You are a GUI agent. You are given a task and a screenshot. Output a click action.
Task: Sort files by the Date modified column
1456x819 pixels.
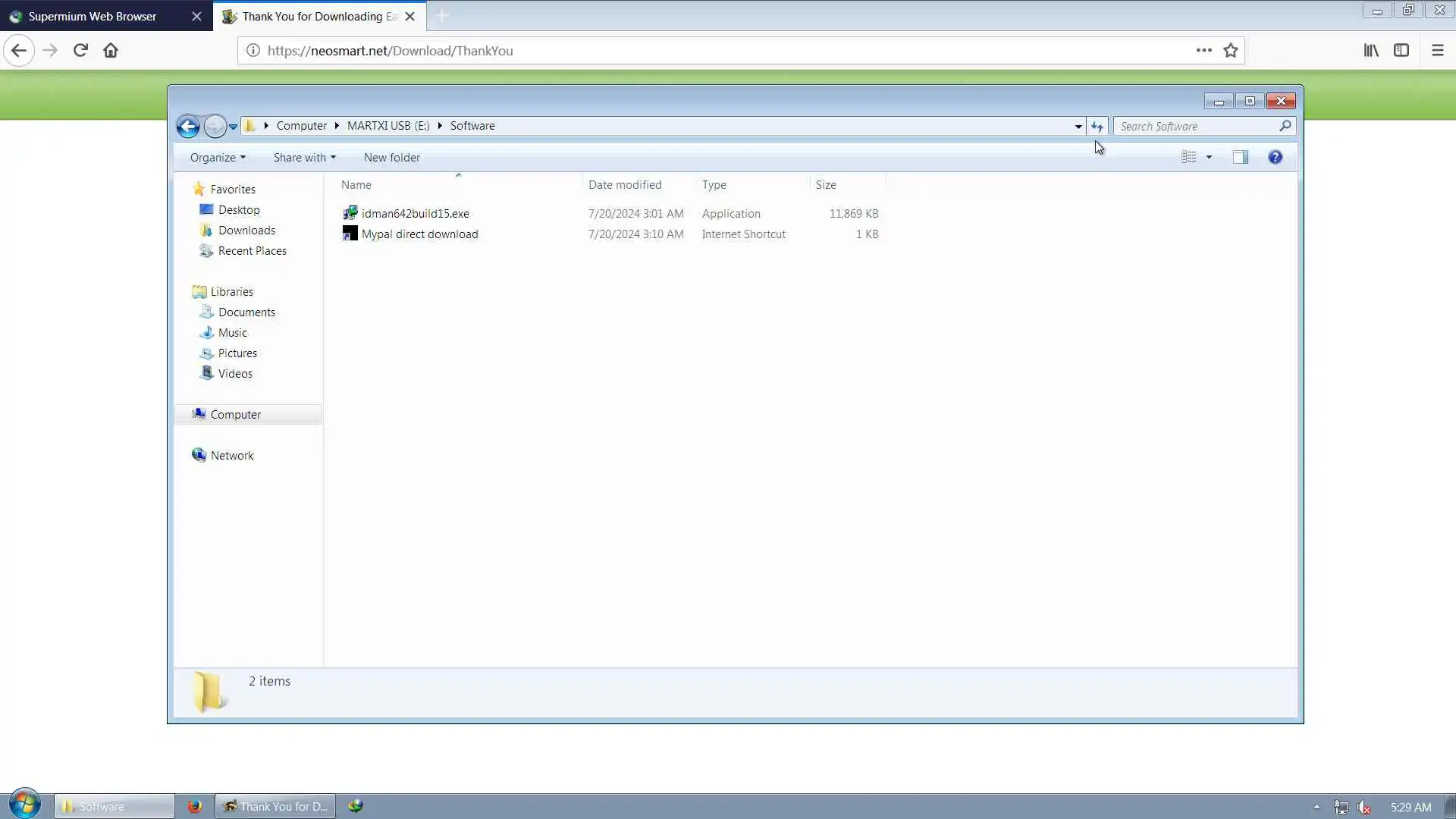pos(625,184)
